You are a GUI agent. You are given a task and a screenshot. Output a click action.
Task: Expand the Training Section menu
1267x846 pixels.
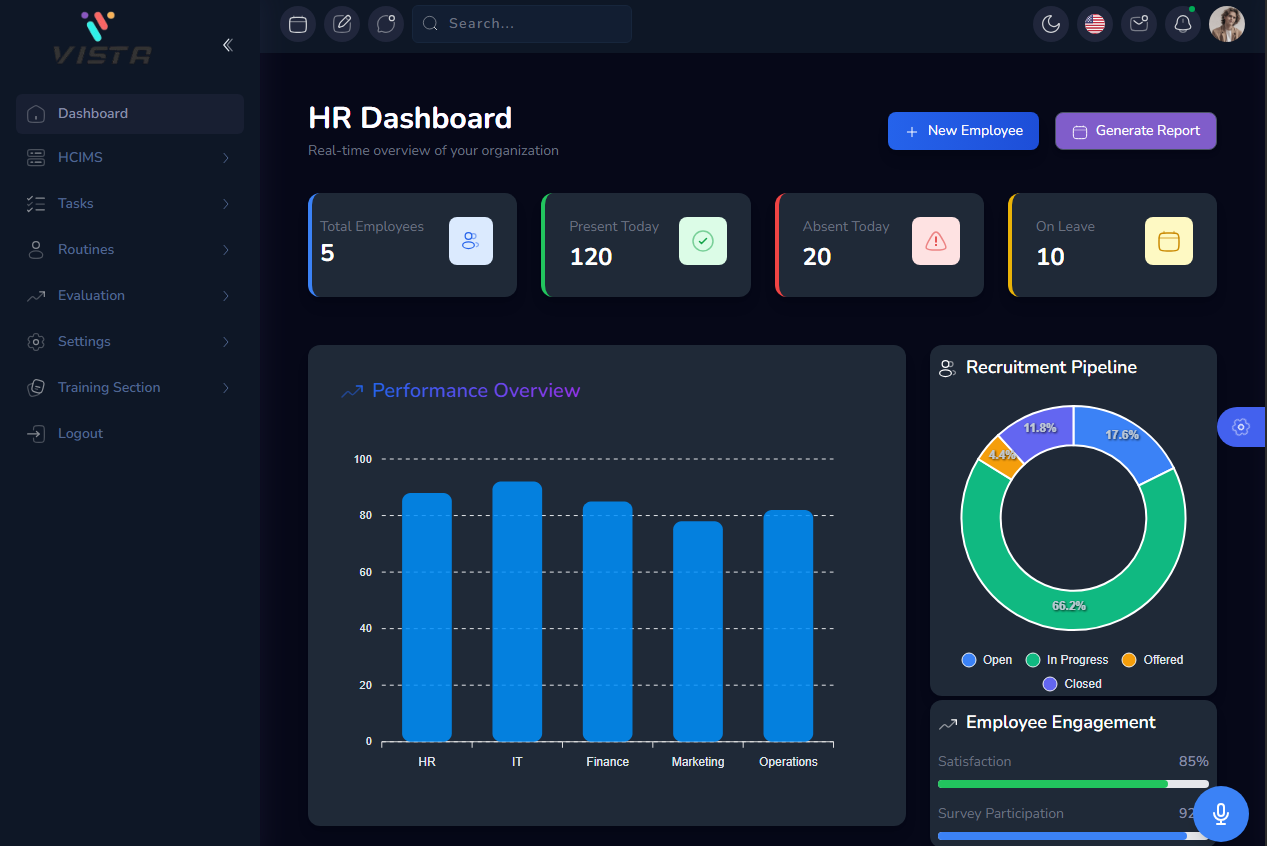pos(130,388)
